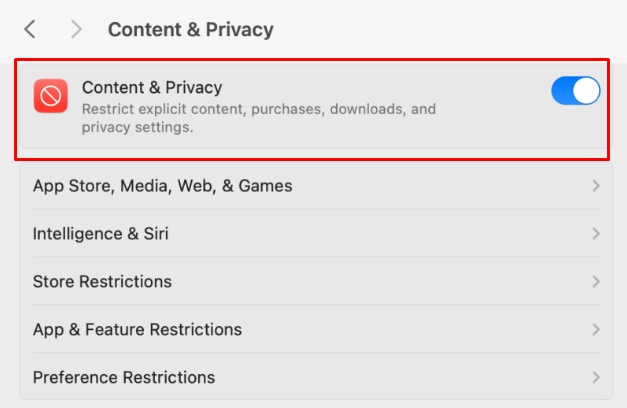
Task: Select the Store Restrictions label
Action: [x=102, y=282]
